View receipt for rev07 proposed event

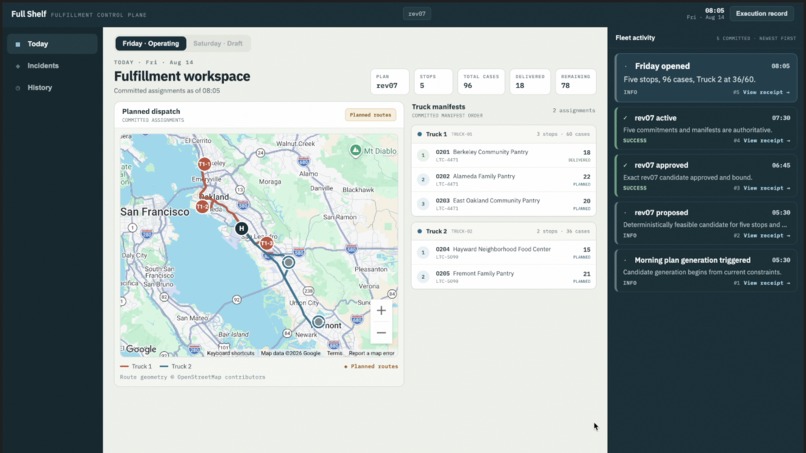pyautogui.click(x=766, y=235)
